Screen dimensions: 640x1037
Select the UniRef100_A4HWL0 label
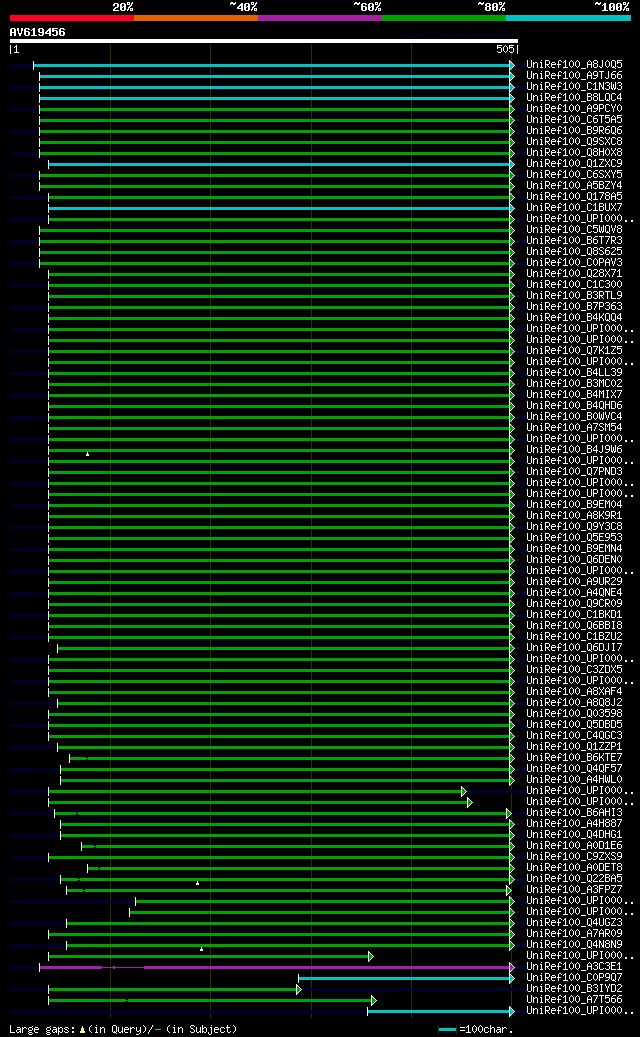[574, 779]
